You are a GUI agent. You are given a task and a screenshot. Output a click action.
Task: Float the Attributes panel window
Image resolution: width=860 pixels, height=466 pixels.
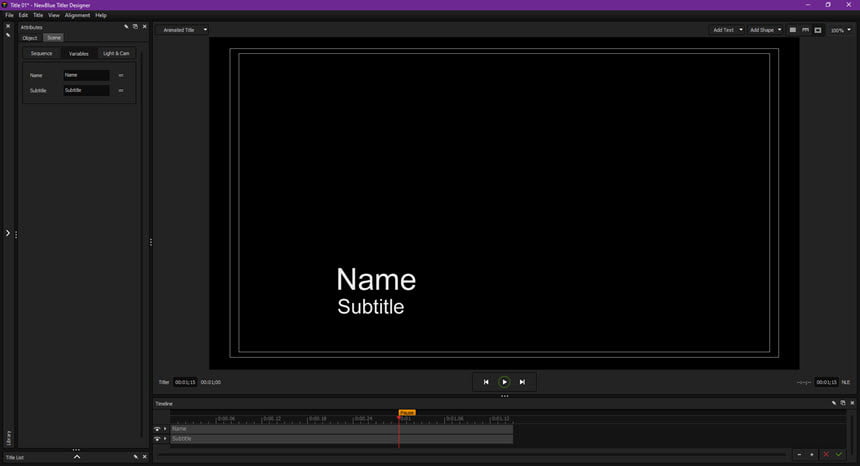pyautogui.click(x=135, y=26)
